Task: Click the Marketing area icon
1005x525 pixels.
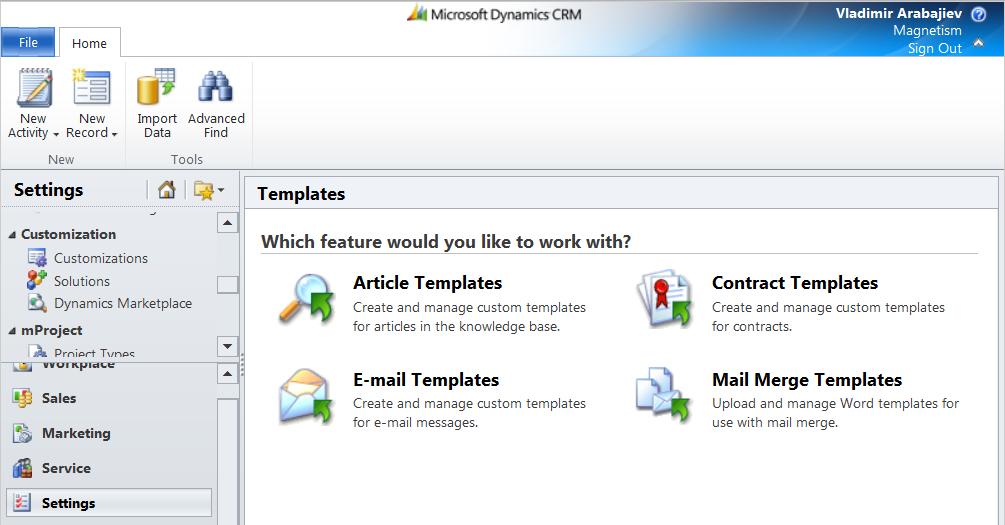Action: click(22, 433)
